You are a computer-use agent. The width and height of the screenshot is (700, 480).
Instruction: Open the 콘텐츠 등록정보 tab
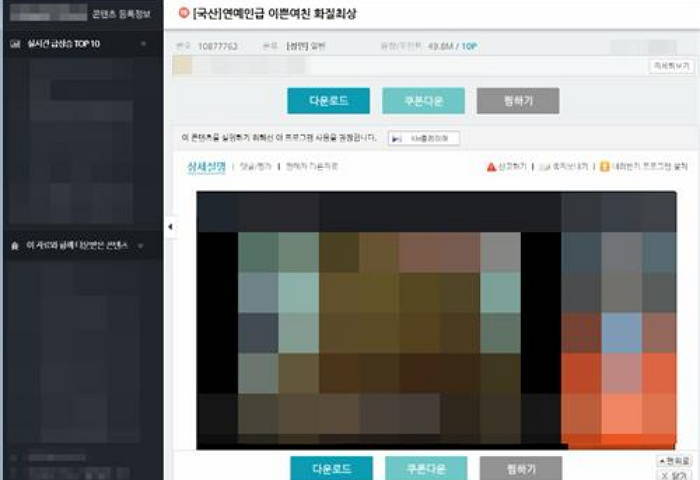121,14
